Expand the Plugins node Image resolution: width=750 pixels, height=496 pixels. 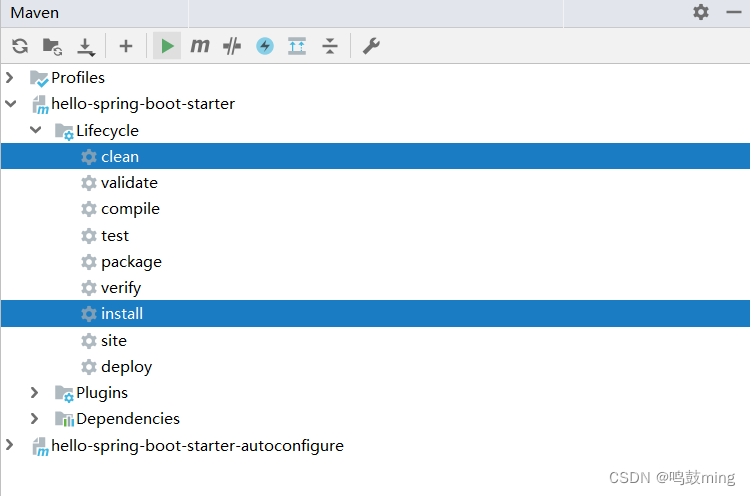(x=35, y=392)
